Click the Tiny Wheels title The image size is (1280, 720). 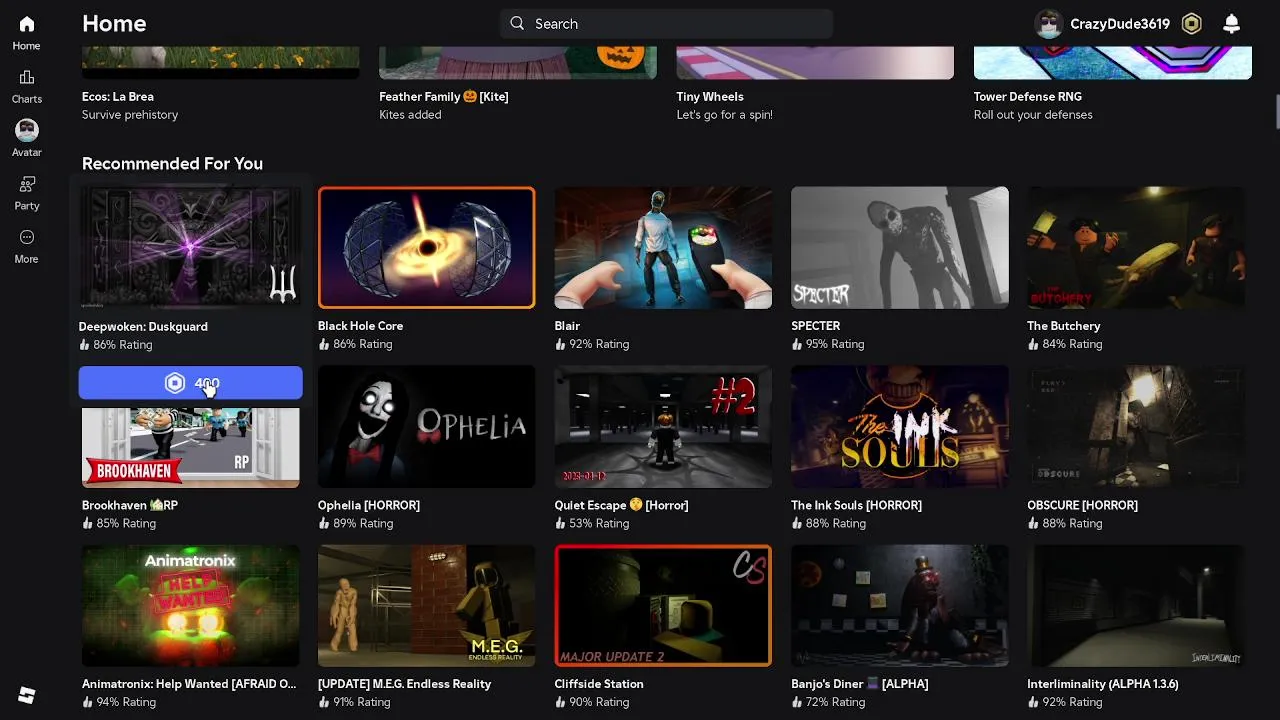coord(710,97)
